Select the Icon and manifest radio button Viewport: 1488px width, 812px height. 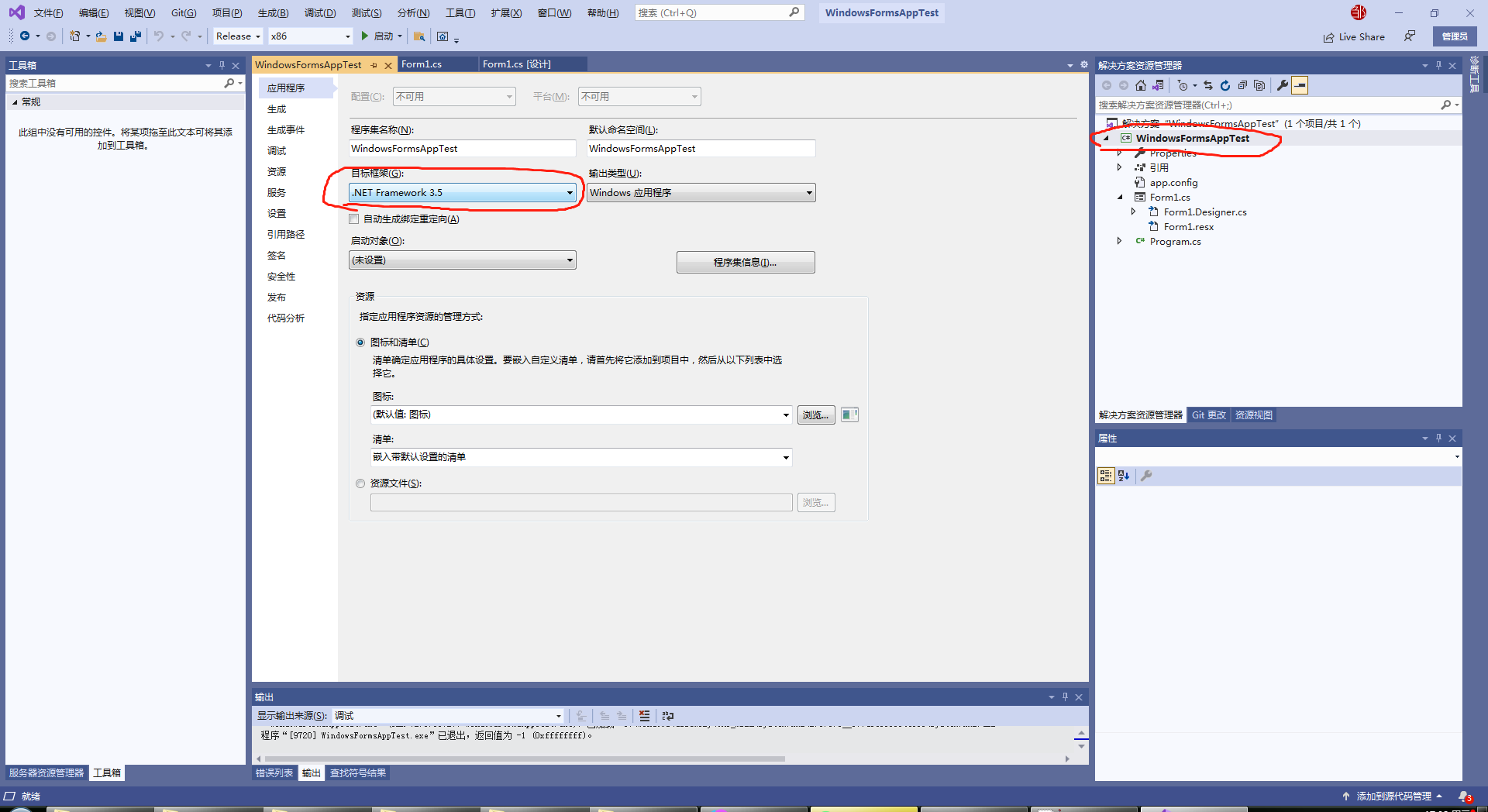(360, 342)
